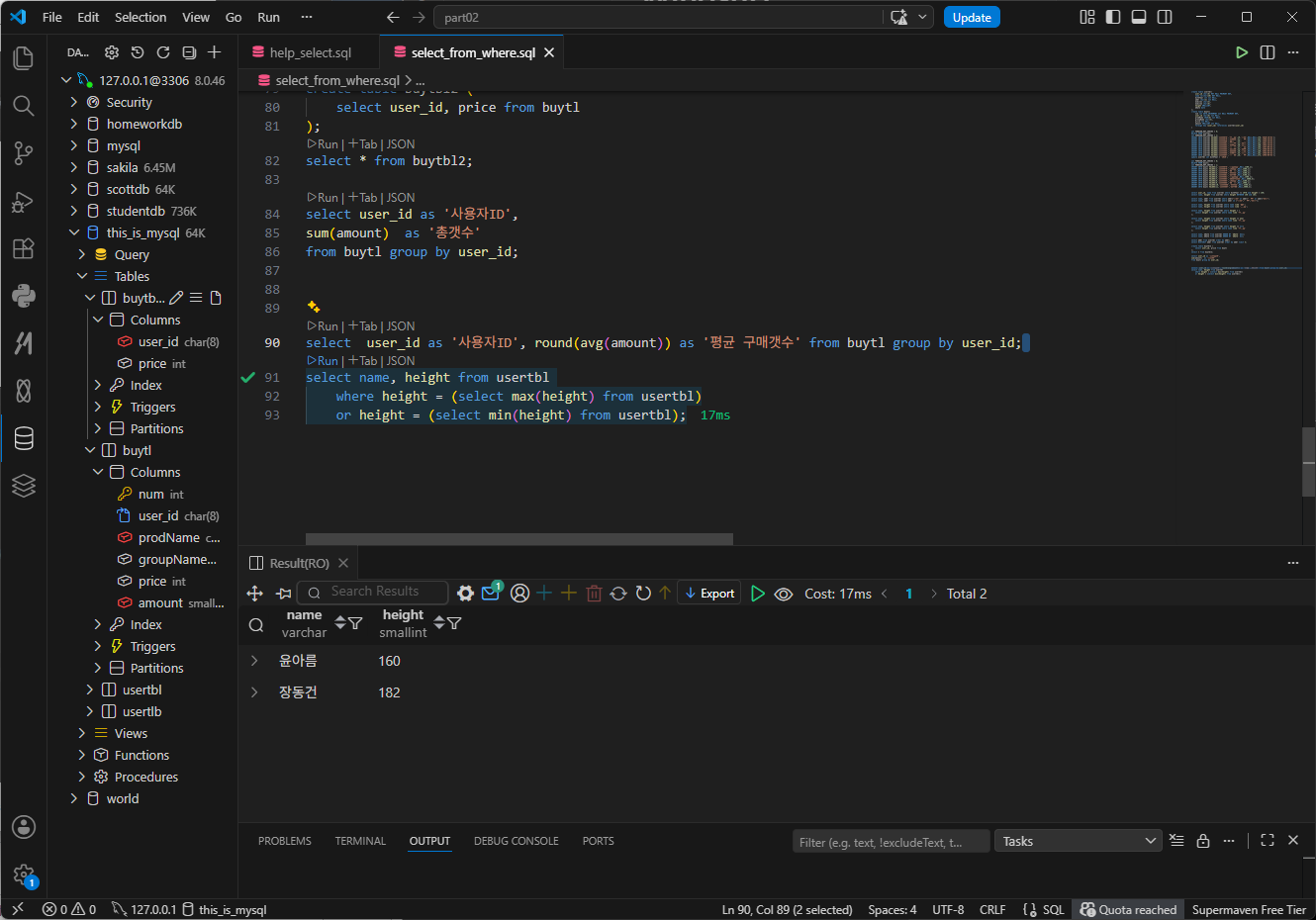Click the delete row trash icon
This screenshot has width=1316, height=920.
[594, 594]
